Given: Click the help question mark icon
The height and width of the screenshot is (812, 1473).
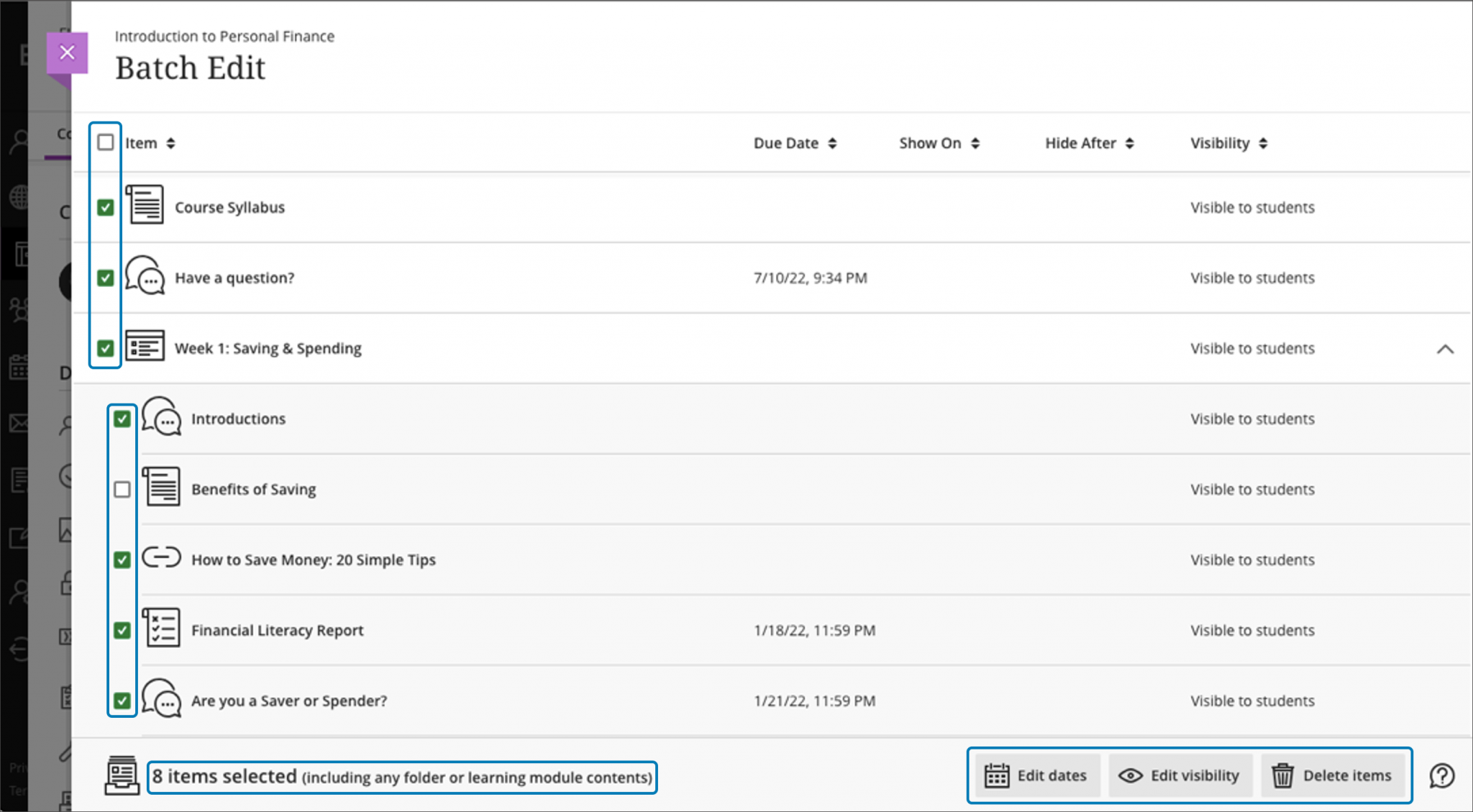Looking at the screenshot, I should click(1442, 775).
